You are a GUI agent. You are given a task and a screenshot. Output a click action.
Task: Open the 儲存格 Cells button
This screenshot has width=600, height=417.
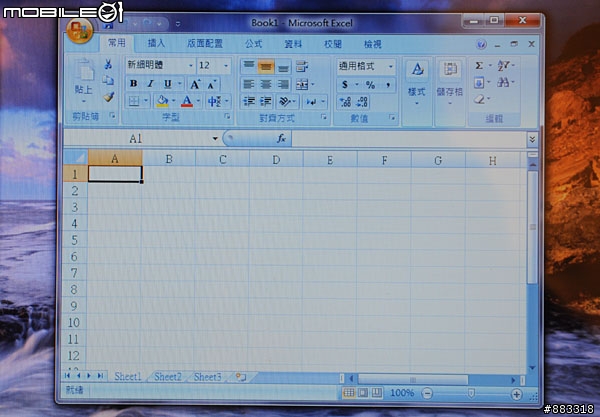point(450,85)
